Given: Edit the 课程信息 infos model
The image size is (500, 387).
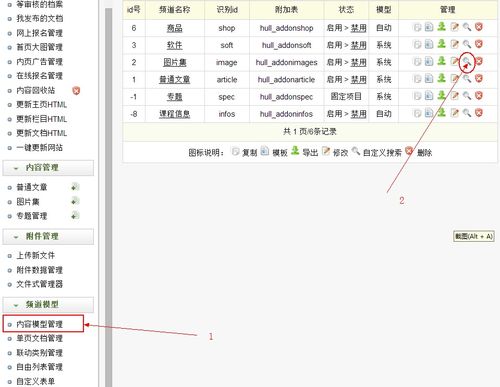Looking at the screenshot, I should pyautogui.click(x=454, y=113).
